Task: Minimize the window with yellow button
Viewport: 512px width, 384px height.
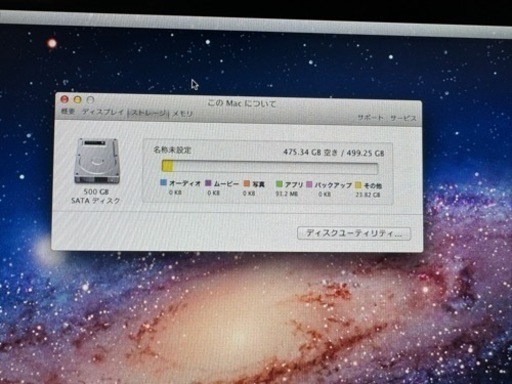Action: coord(78,99)
